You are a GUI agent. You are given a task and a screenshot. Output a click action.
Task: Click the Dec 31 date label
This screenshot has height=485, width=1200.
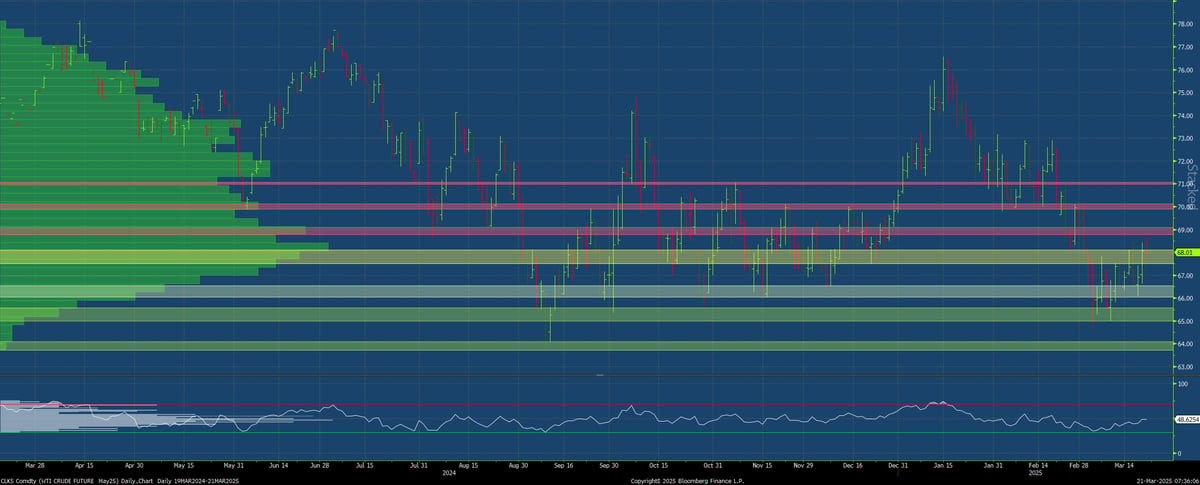897,465
